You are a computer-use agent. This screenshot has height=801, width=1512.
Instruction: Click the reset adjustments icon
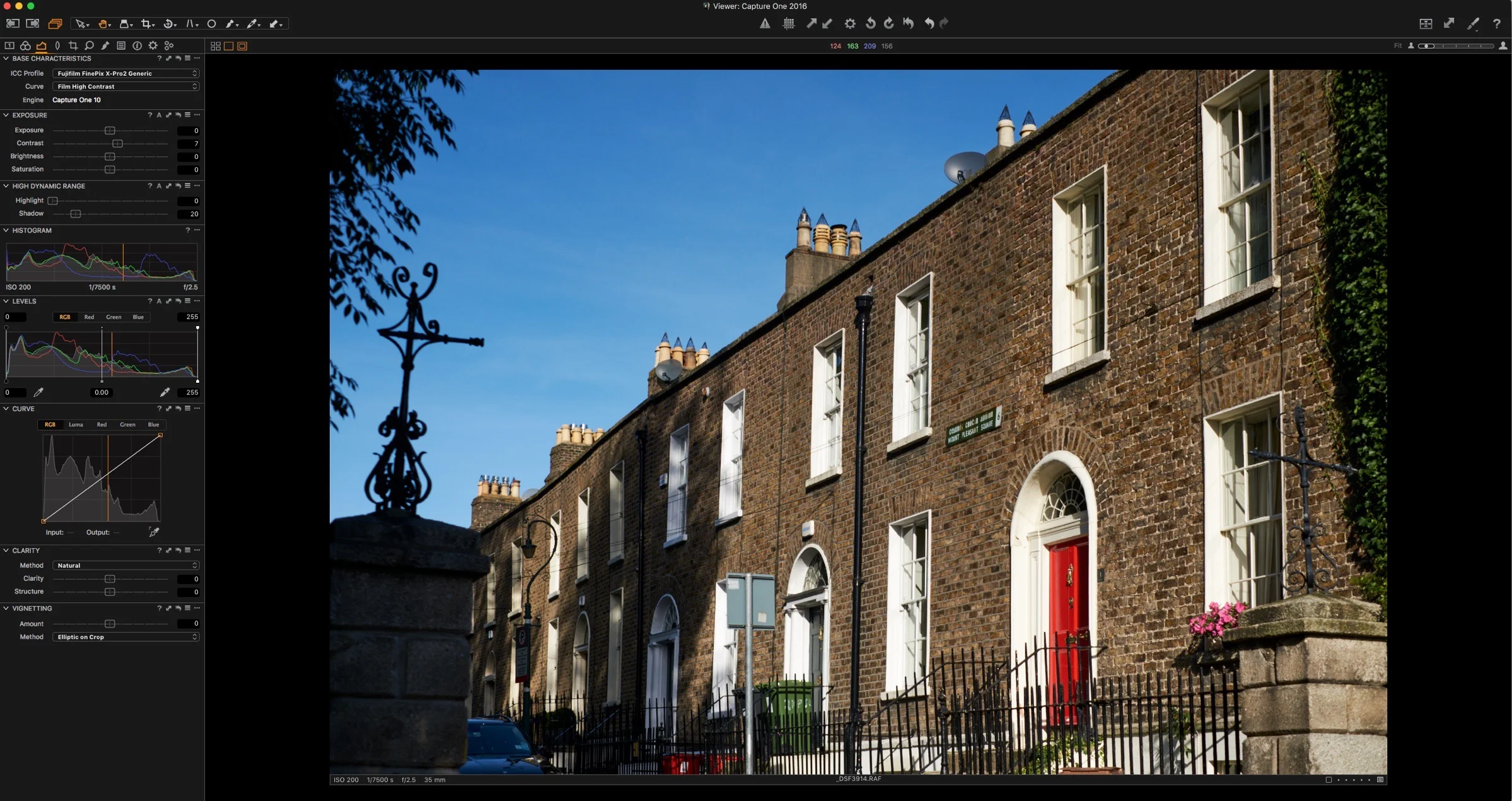pos(909,23)
